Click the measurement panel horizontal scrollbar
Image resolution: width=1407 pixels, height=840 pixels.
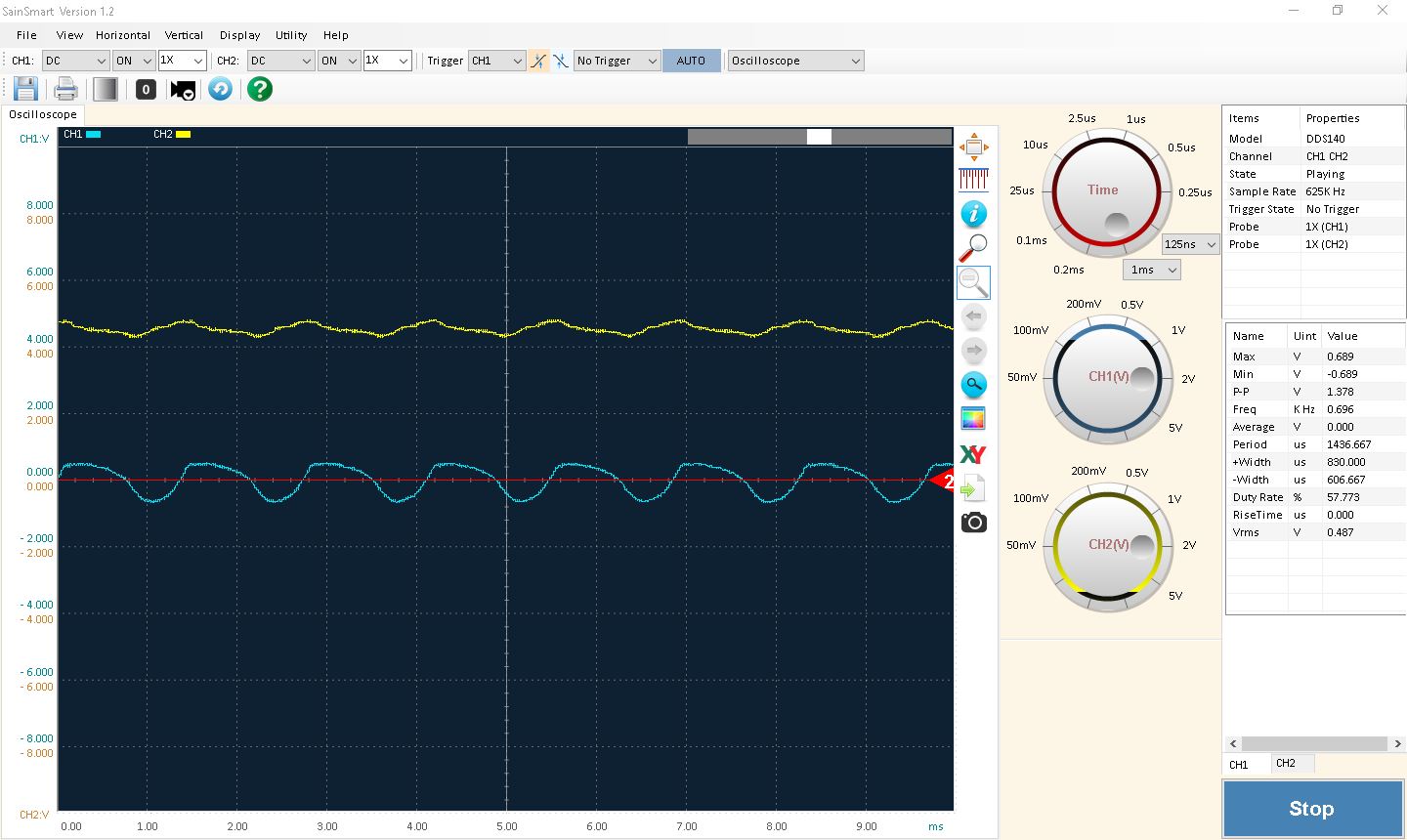click(1314, 743)
